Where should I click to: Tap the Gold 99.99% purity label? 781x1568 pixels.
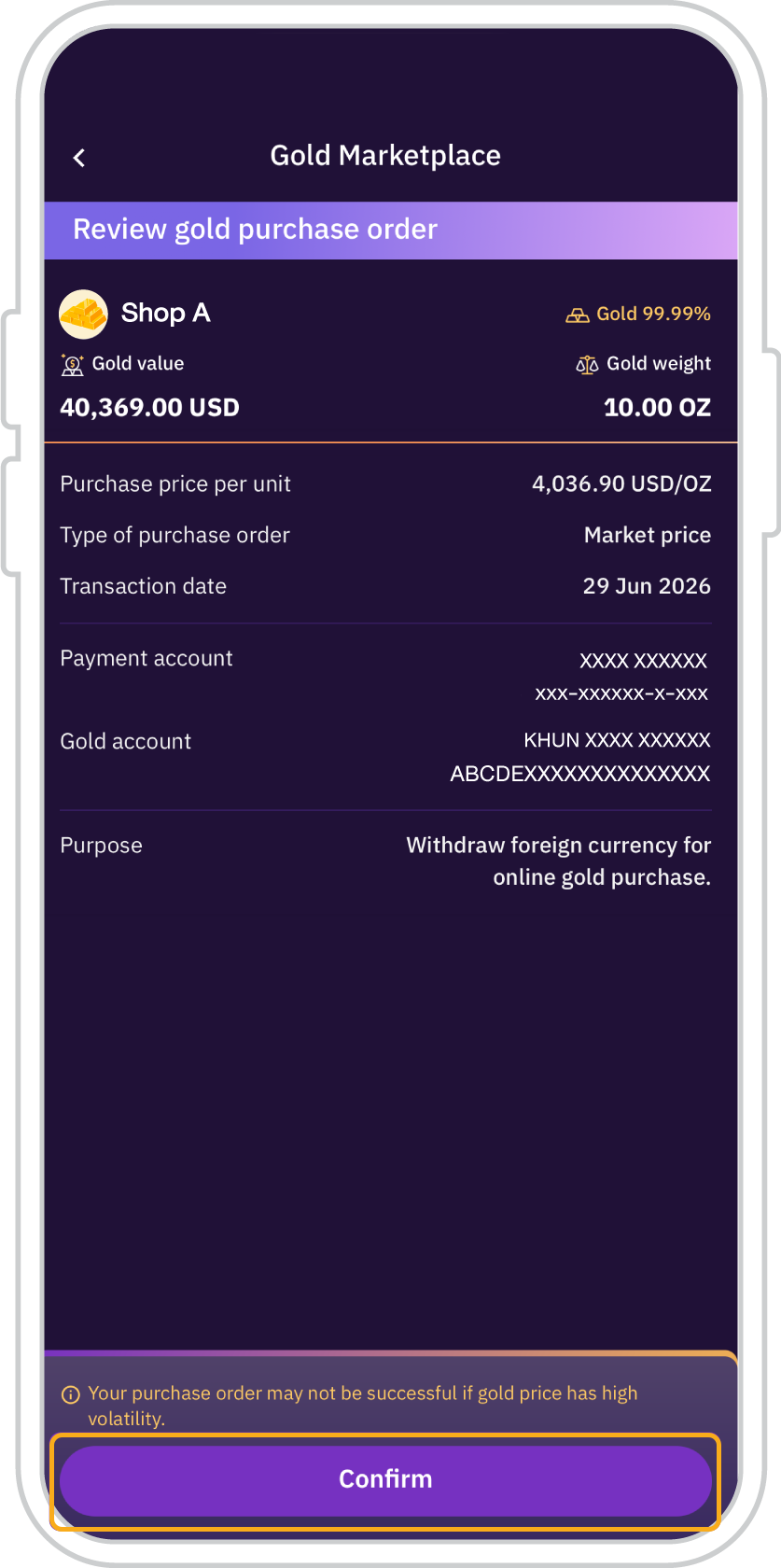tap(653, 314)
